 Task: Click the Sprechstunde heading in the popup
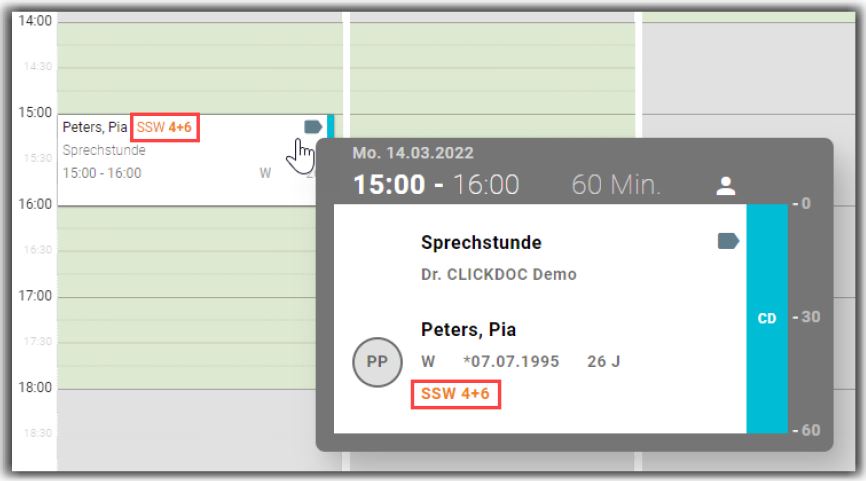481,243
